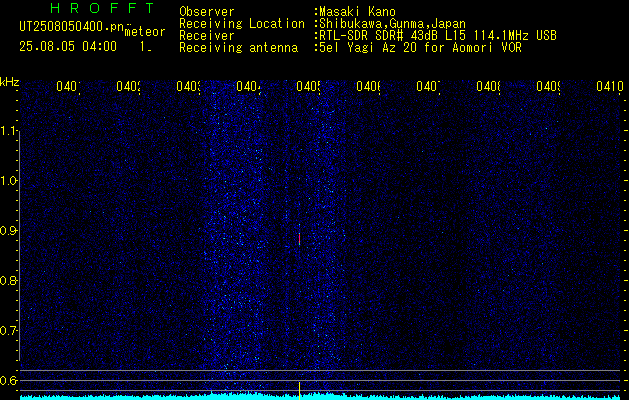The width and height of the screenshot is (629, 400).
Task: Click the RTL-SDR SDR# receiver details
Action: click(438, 36)
